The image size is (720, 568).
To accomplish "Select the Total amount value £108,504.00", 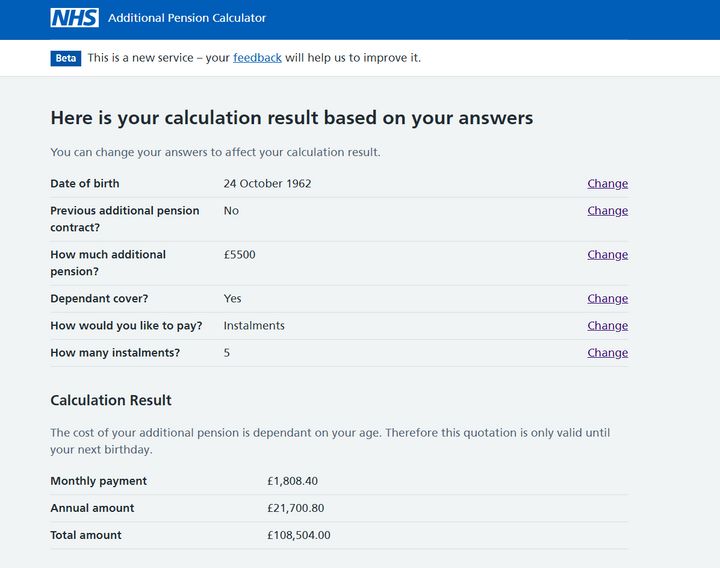I will [298, 535].
